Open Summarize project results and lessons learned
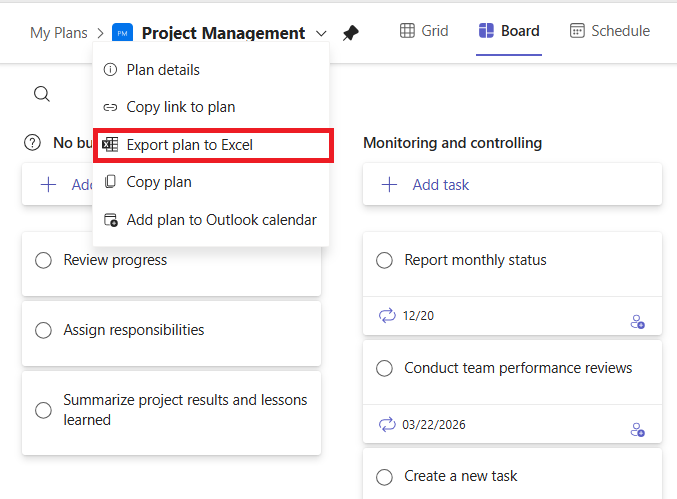Viewport: 677px width, 499px height. pos(171,413)
